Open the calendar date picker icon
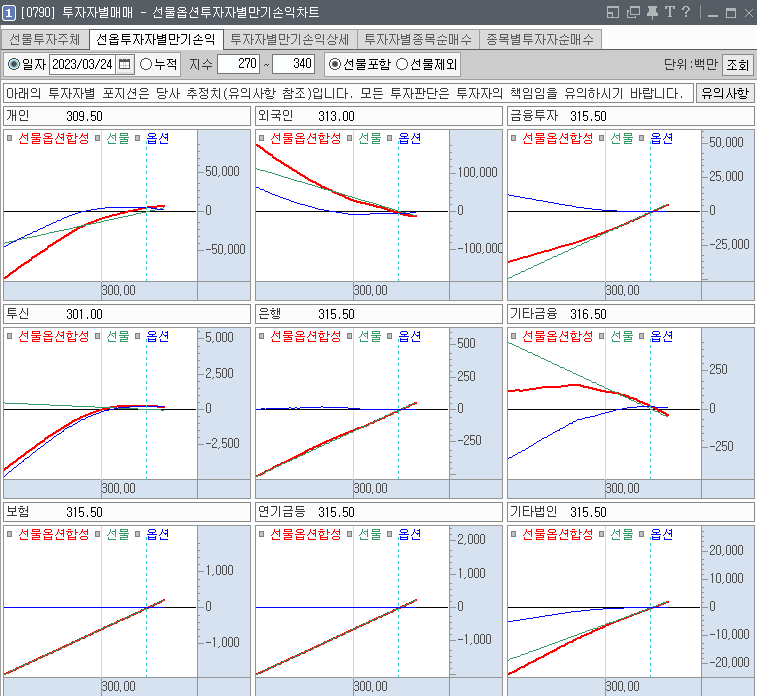Screen dimensions: 757x696 coord(125,64)
